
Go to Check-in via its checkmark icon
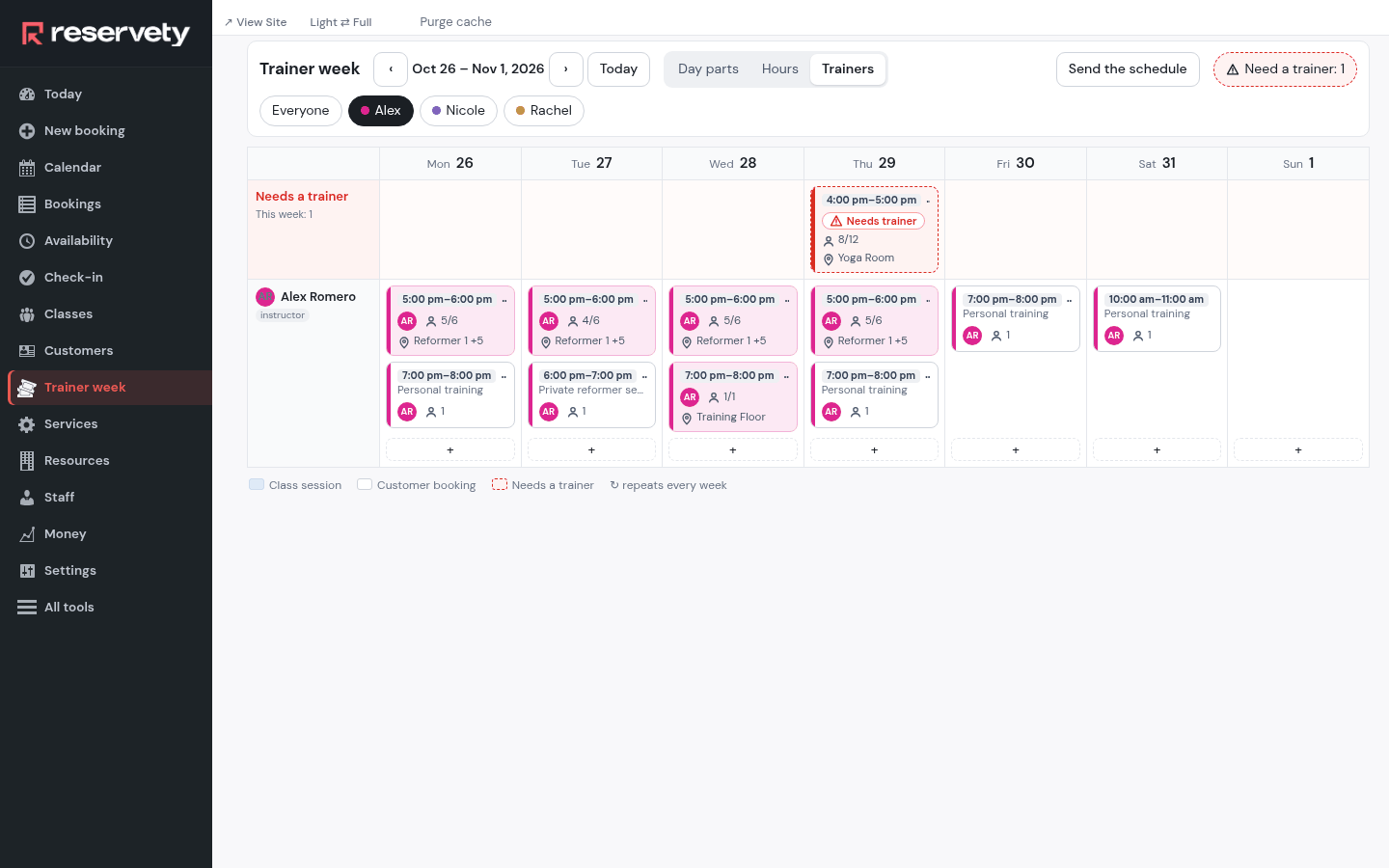pyautogui.click(x=27, y=278)
